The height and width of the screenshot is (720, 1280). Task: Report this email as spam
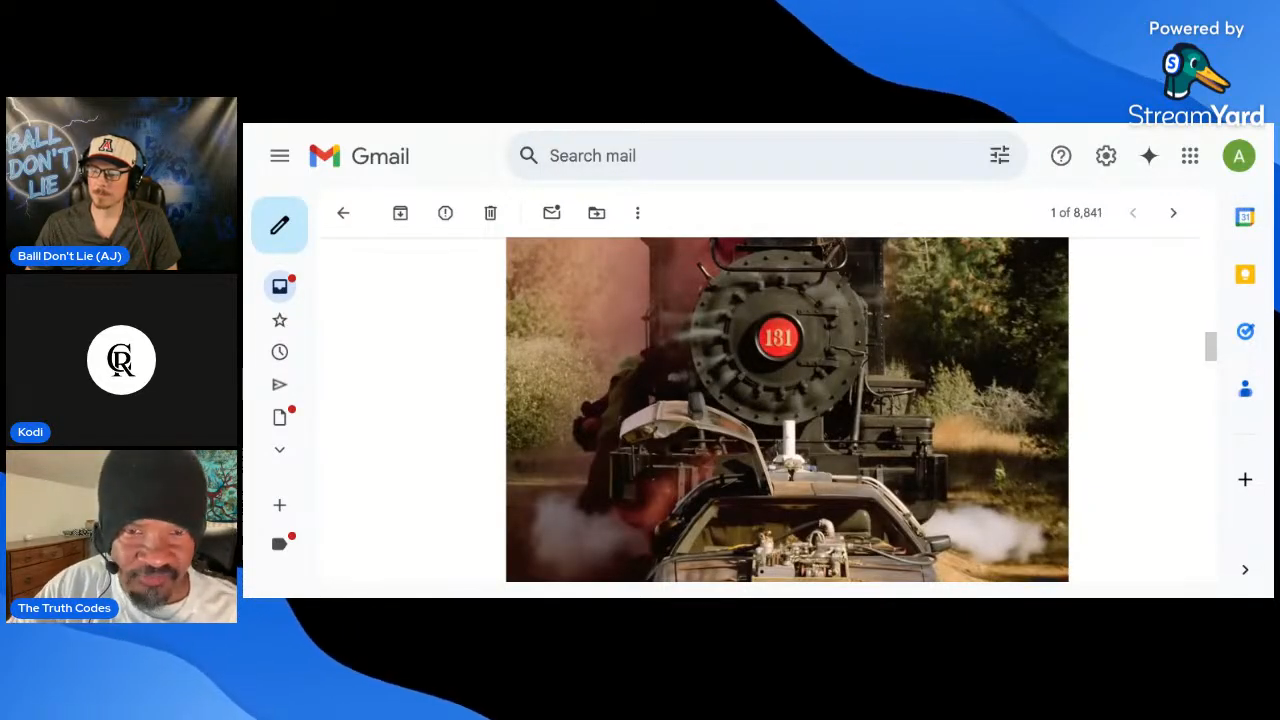[445, 213]
